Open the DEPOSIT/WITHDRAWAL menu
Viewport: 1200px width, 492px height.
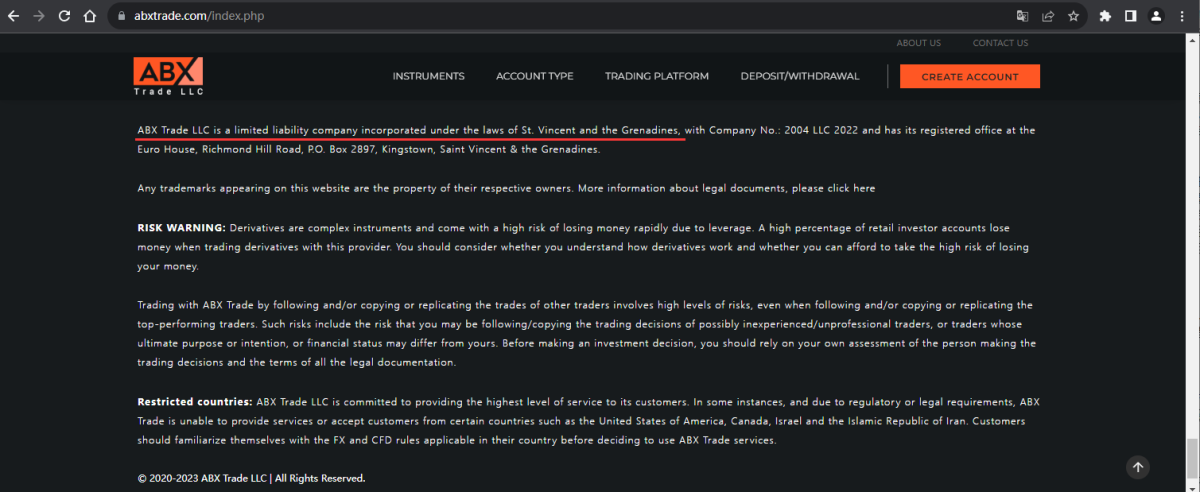(x=799, y=77)
